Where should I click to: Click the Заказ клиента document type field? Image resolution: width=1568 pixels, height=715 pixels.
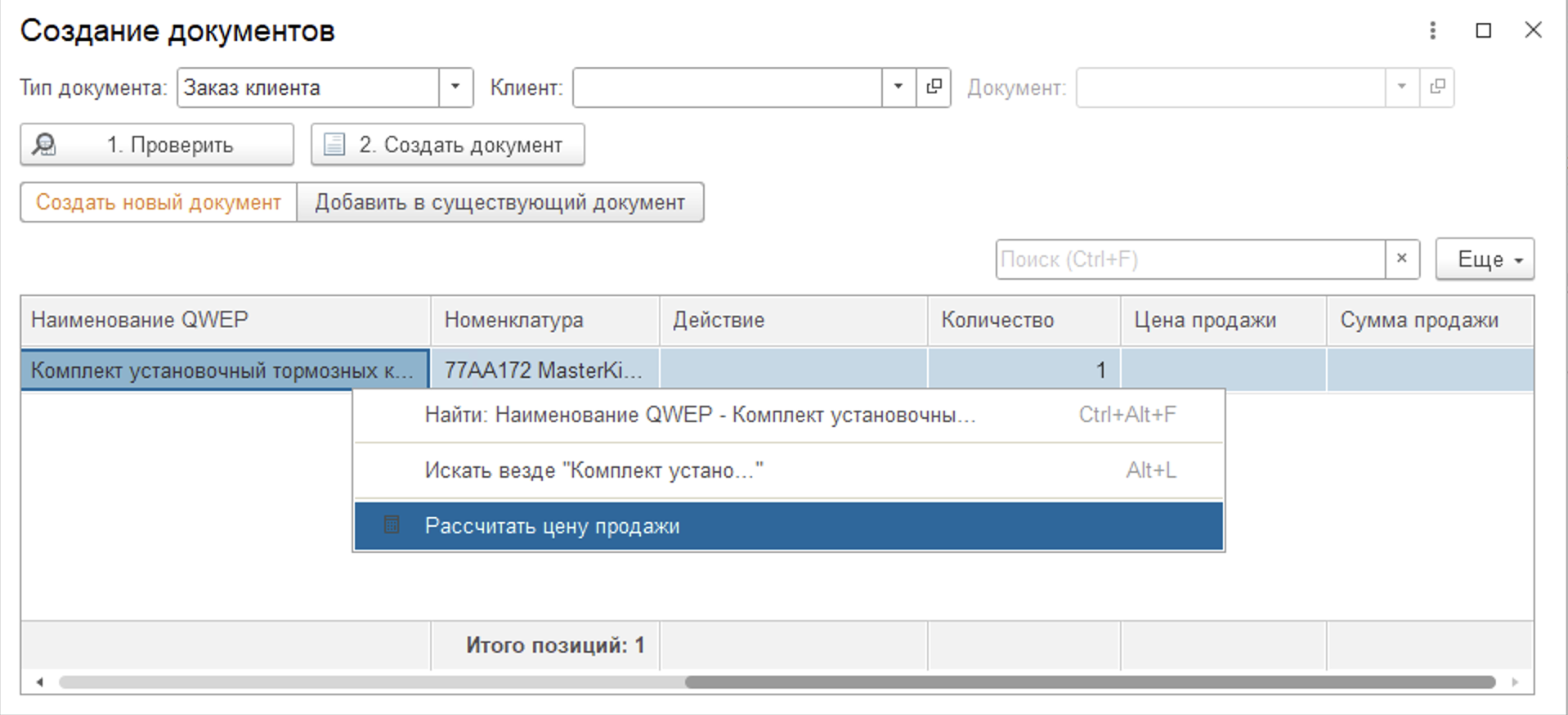308,87
